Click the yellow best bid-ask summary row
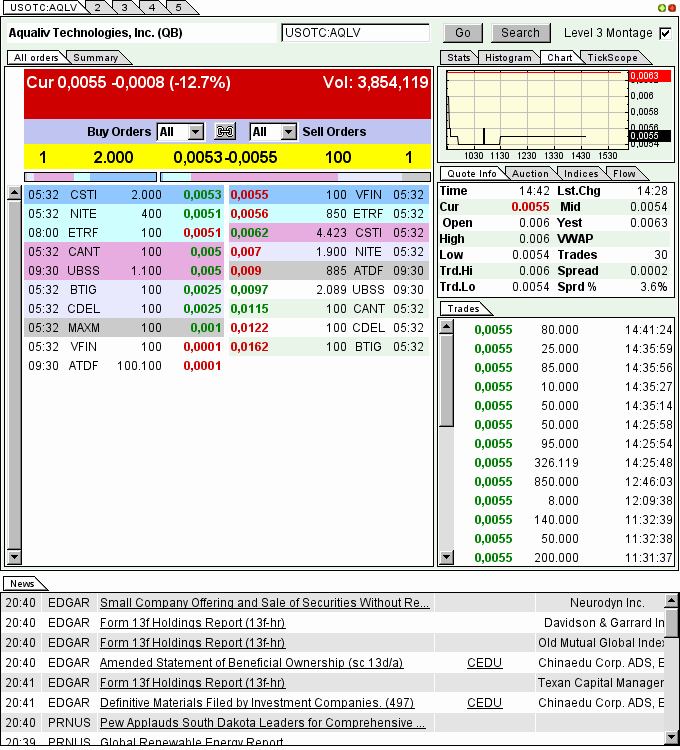The height and width of the screenshot is (750, 680). pos(228,157)
